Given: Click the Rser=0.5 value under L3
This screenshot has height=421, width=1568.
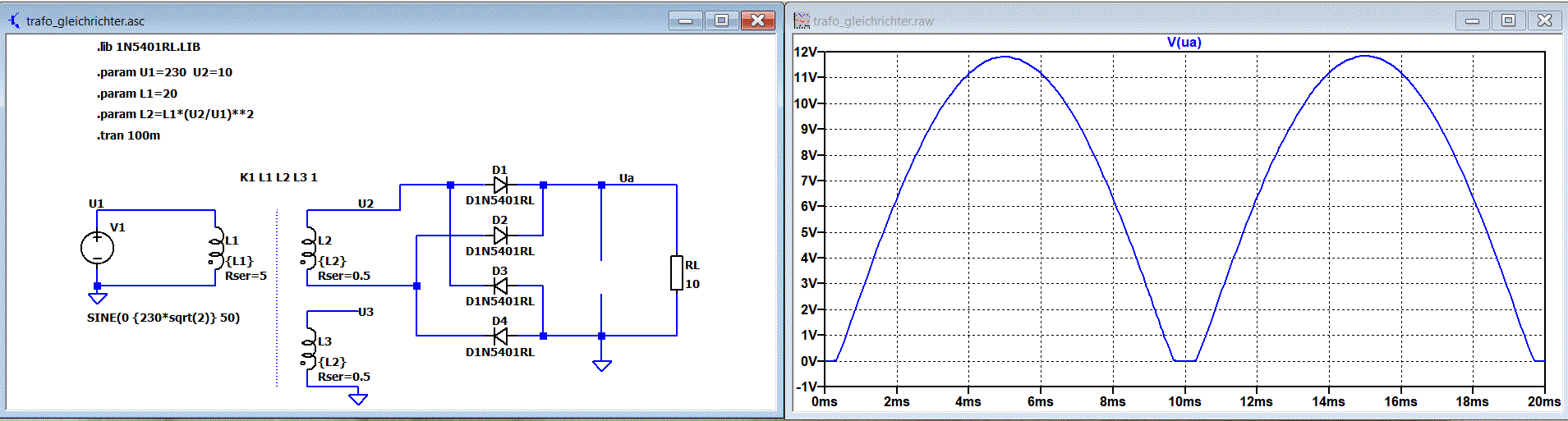Looking at the screenshot, I should click(x=344, y=377).
